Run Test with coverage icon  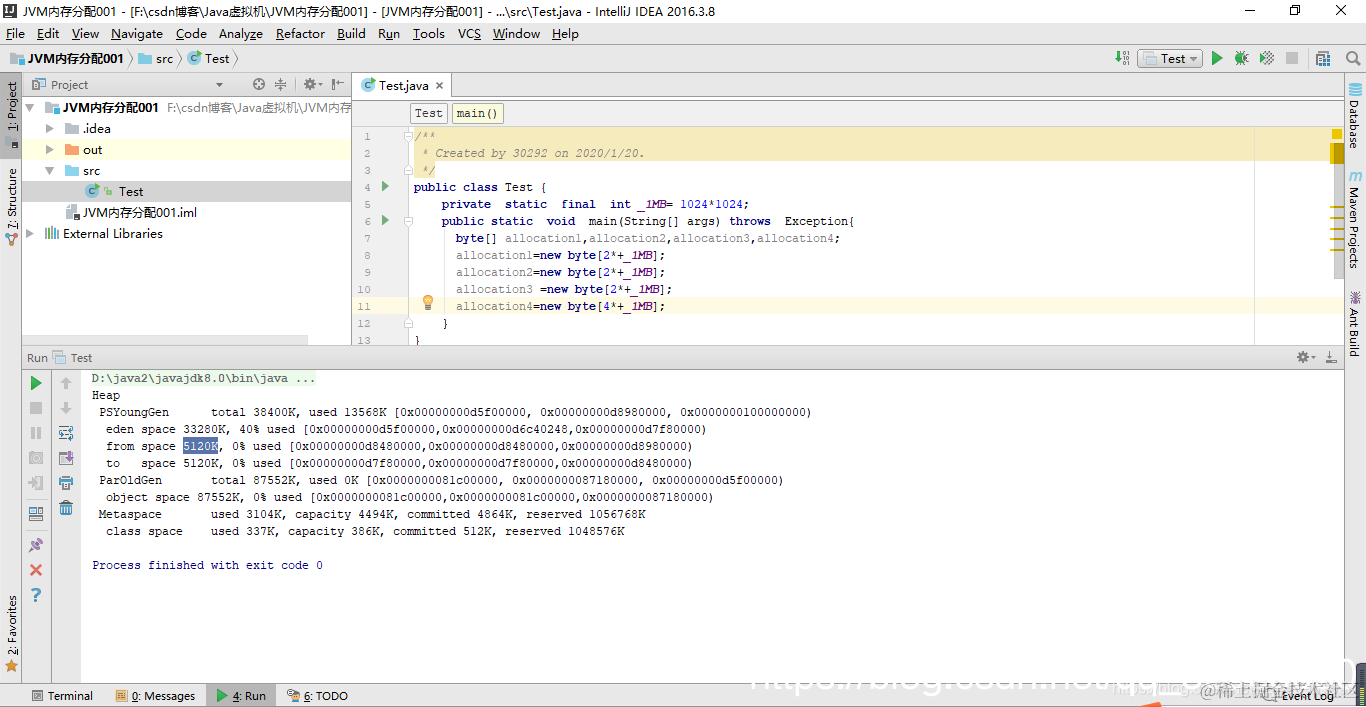point(1266,58)
